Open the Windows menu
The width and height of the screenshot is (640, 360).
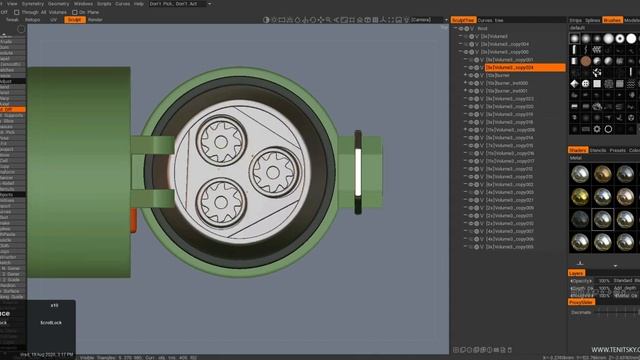tap(83, 4)
